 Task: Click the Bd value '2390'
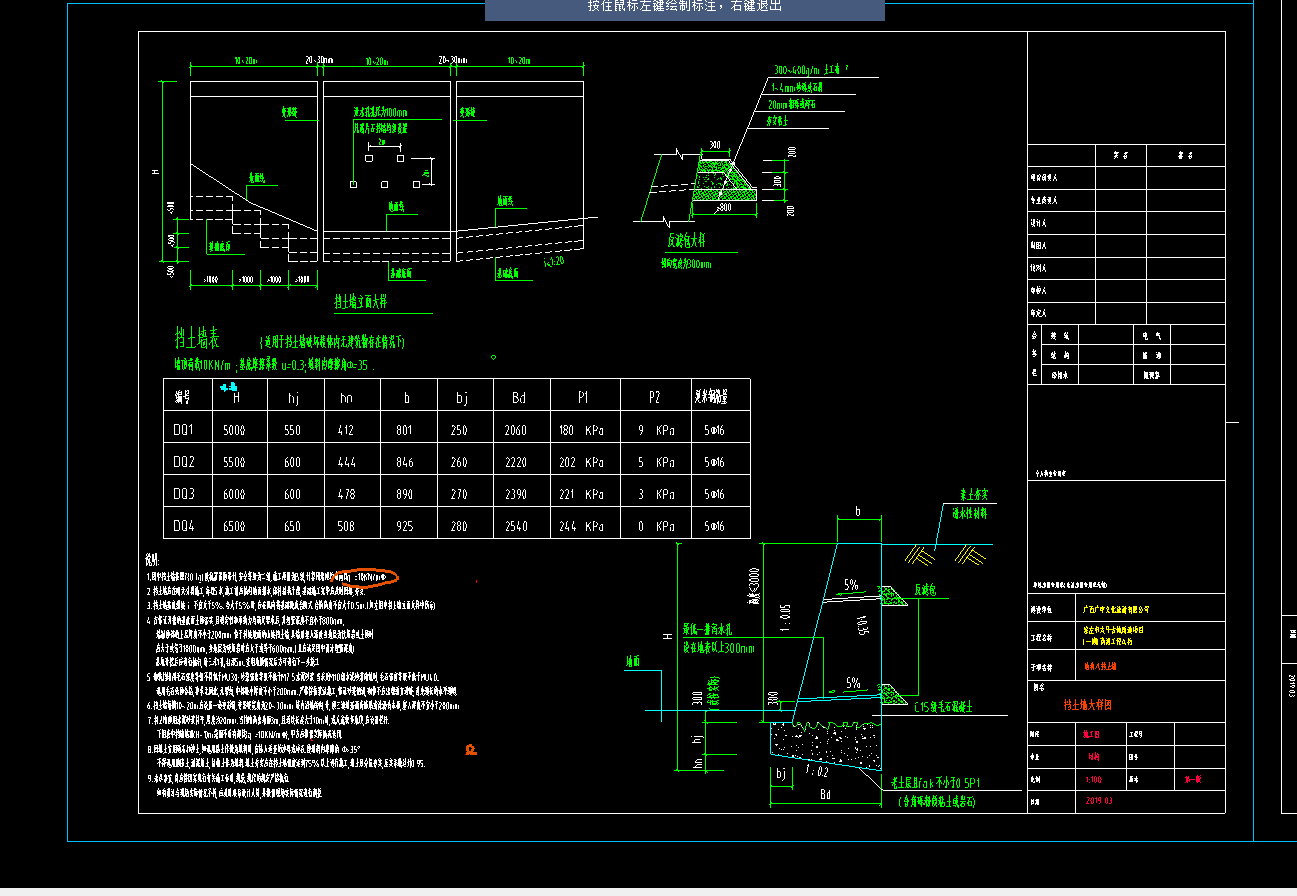coord(518,495)
